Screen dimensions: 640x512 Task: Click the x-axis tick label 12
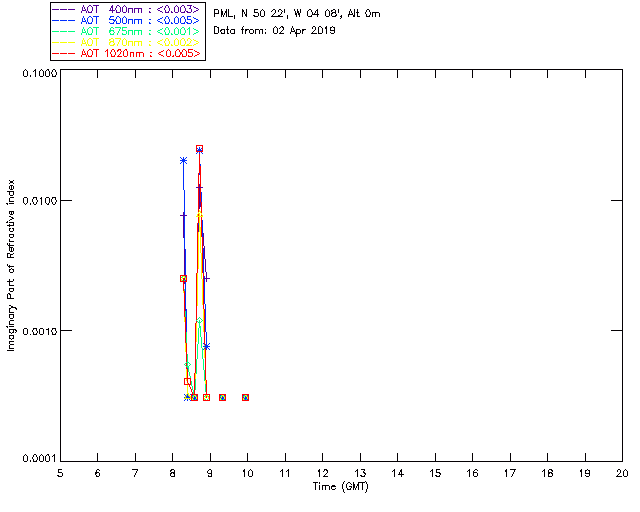point(322,473)
